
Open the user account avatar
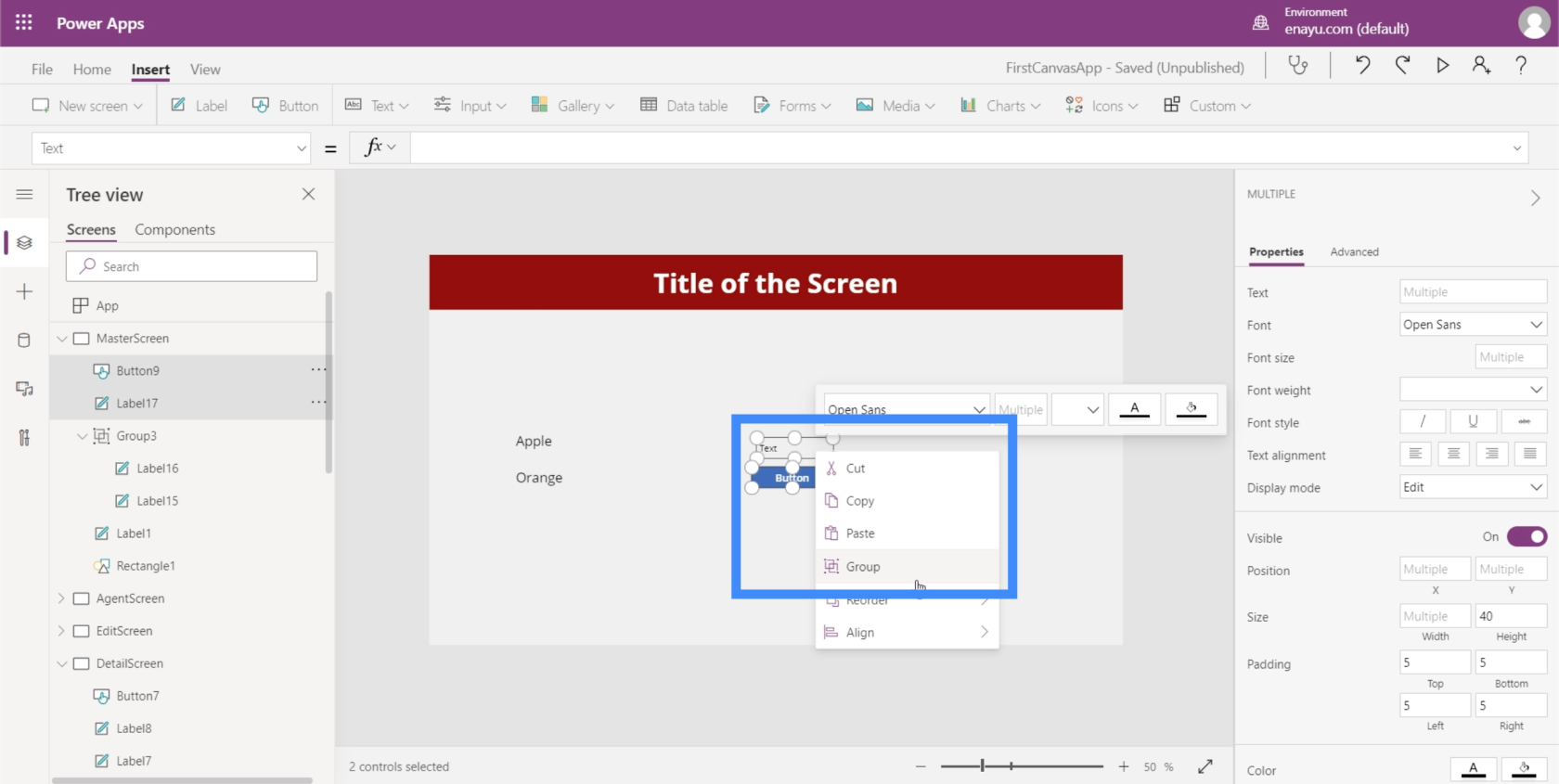pyautogui.click(x=1533, y=23)
